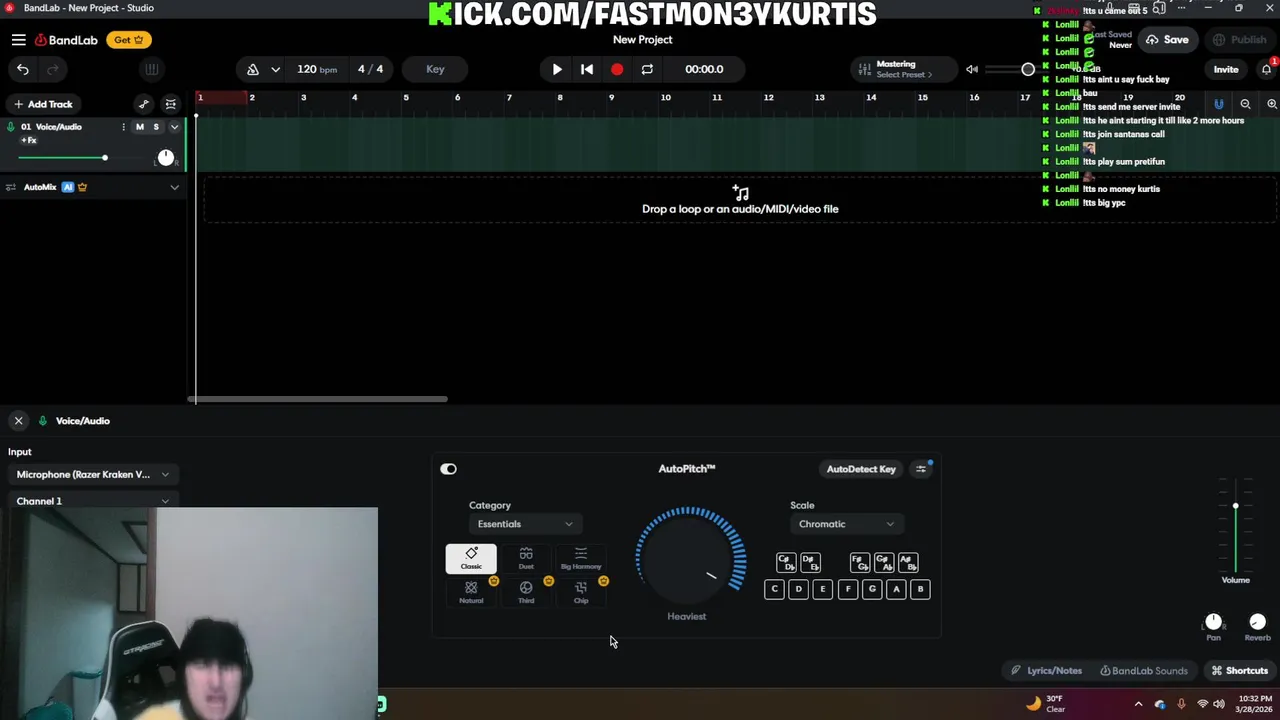Open the notifications bell
Screen dimensions: 1280x720
tap(1266, 69)
